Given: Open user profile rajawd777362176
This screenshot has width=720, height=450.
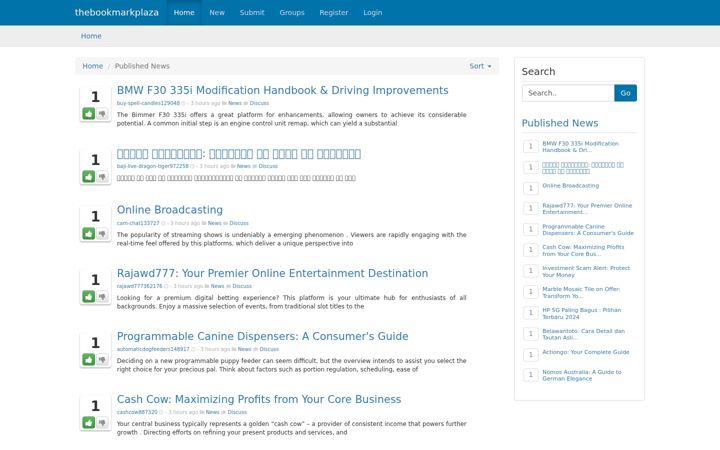Looking at the screenshot, I should pyautogui.click(x=139, y=286).
